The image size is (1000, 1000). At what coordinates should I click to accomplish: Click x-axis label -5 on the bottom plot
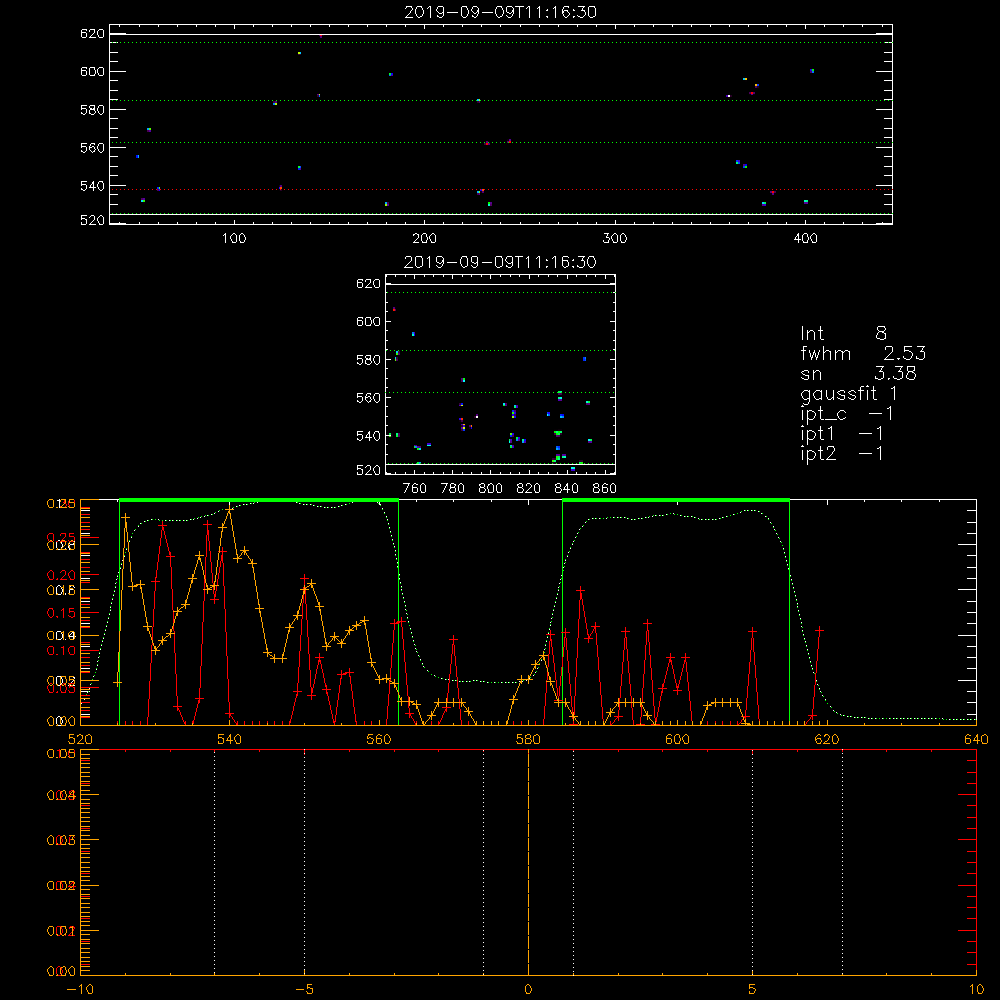pos(304,989)
